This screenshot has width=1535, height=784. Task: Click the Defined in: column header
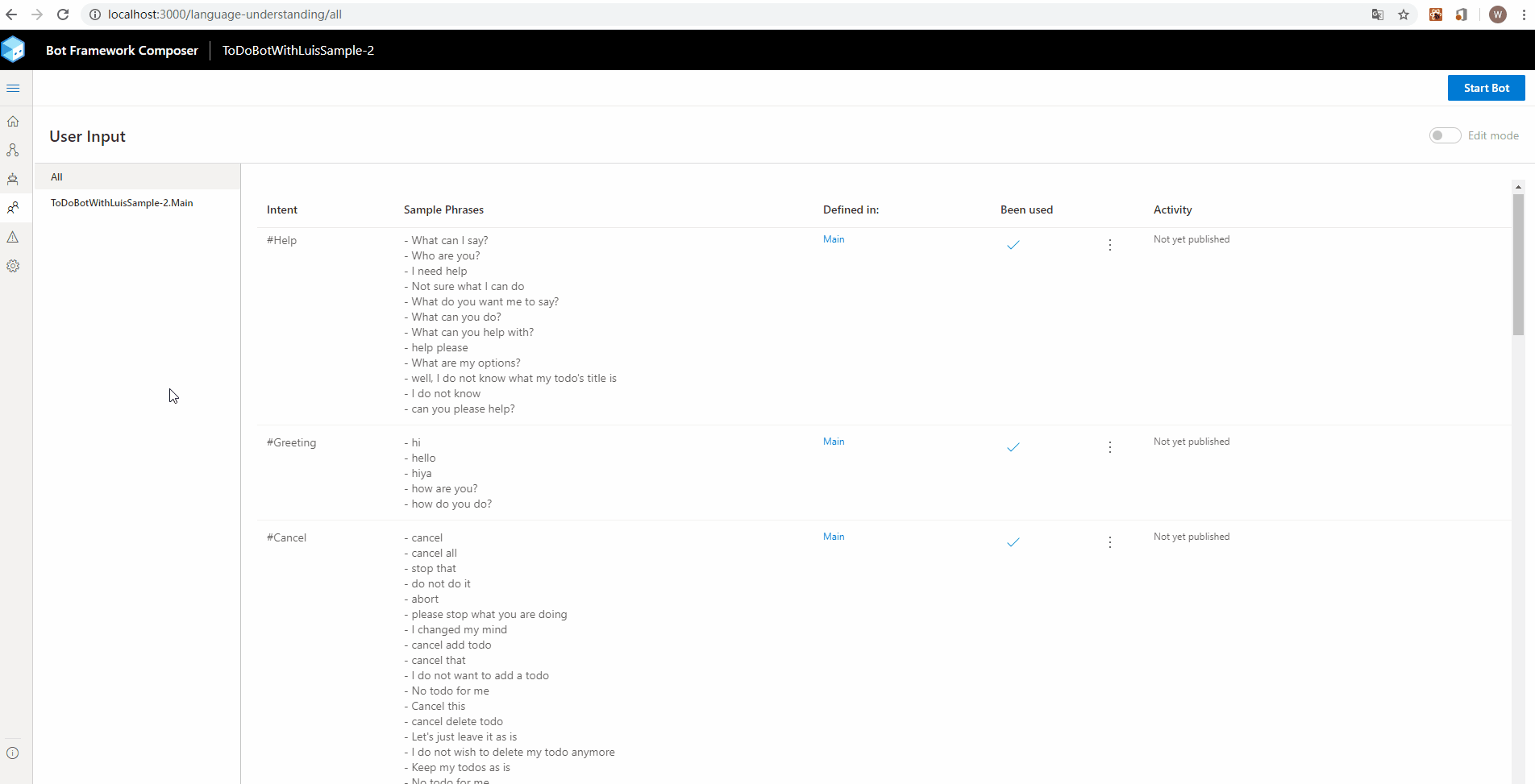click(x=851, y=209)
